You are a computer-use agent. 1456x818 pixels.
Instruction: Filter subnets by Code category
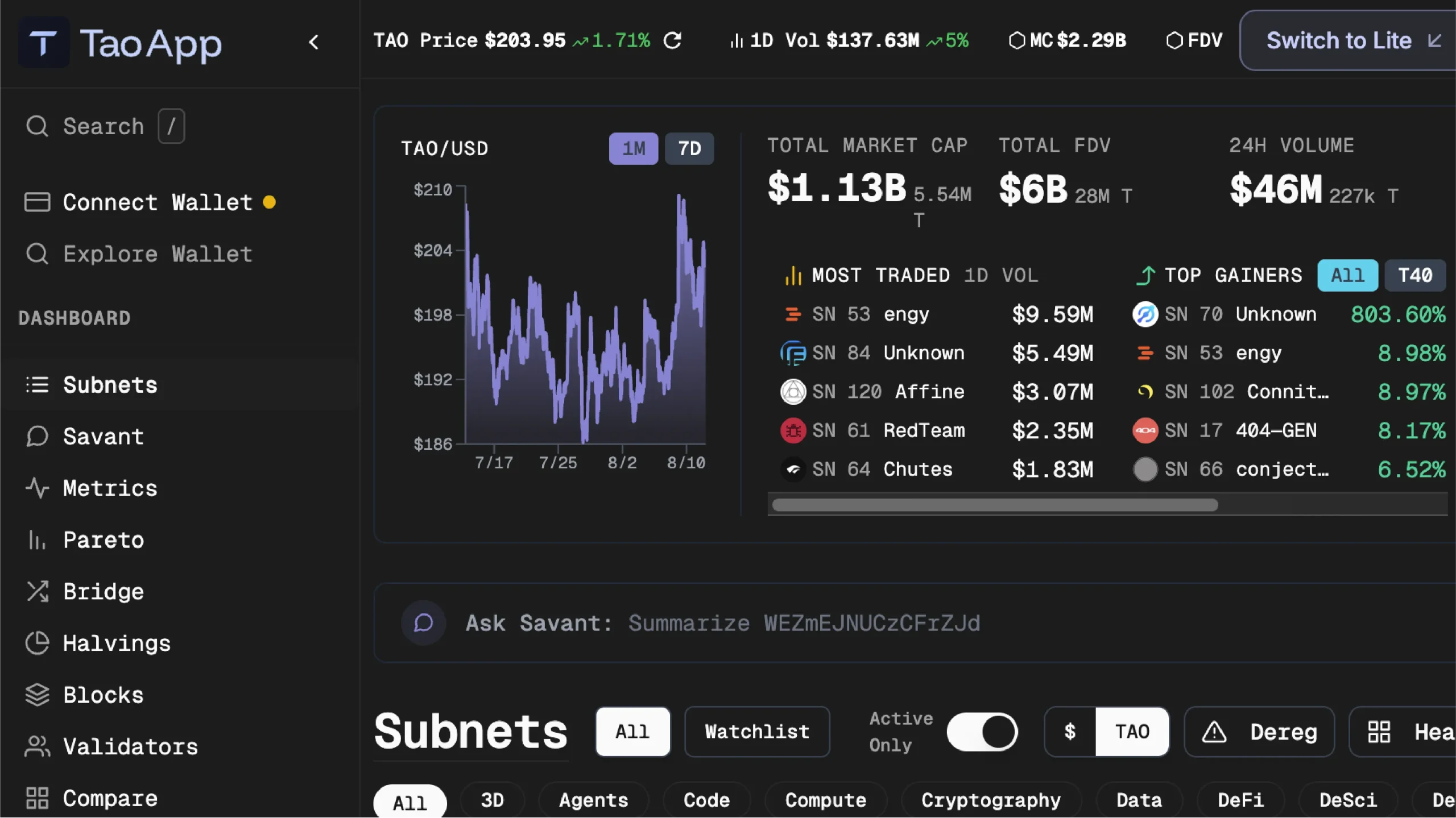tap(706, 800)
